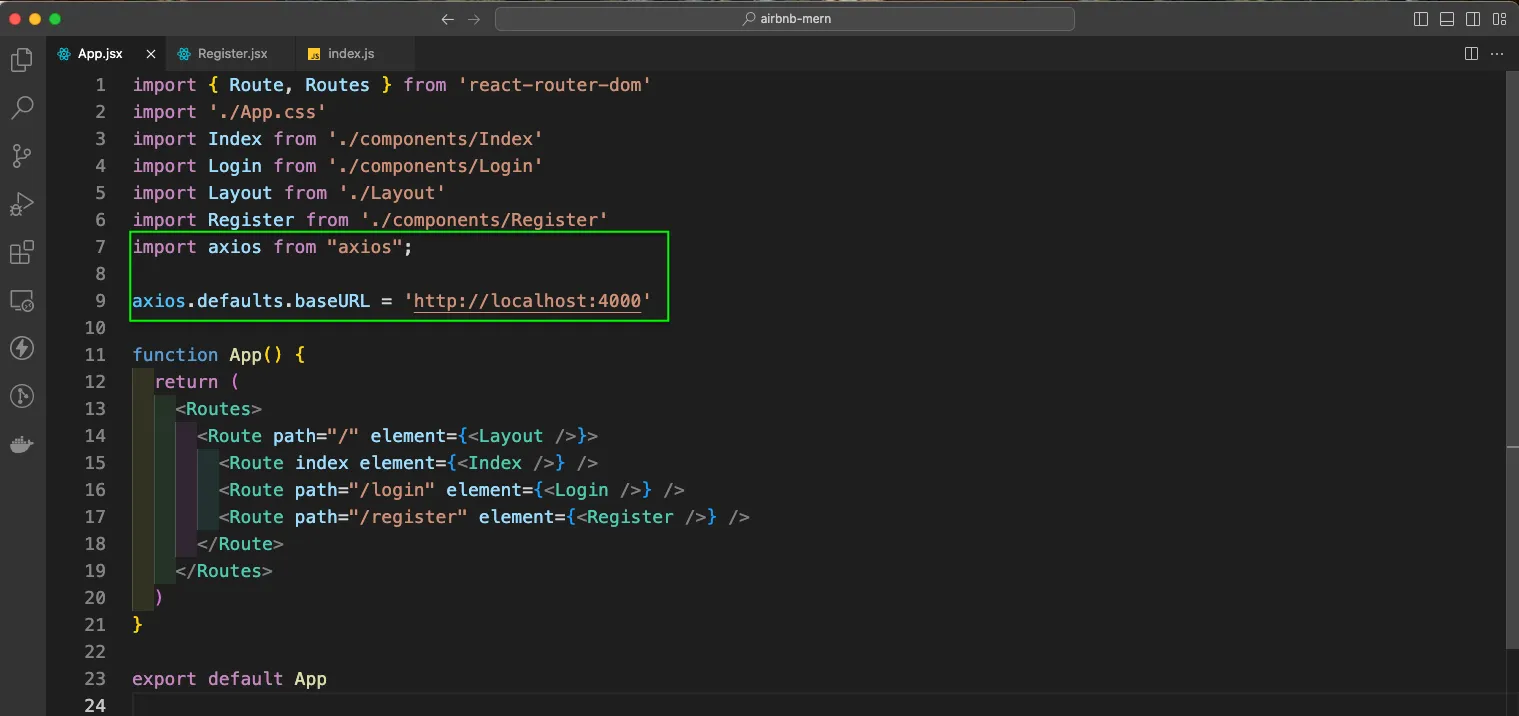Image resolution: width=1519 pixels, height=716 pixels.
Task: Open the Customize Layout icon
Action: pos(1499,19)
